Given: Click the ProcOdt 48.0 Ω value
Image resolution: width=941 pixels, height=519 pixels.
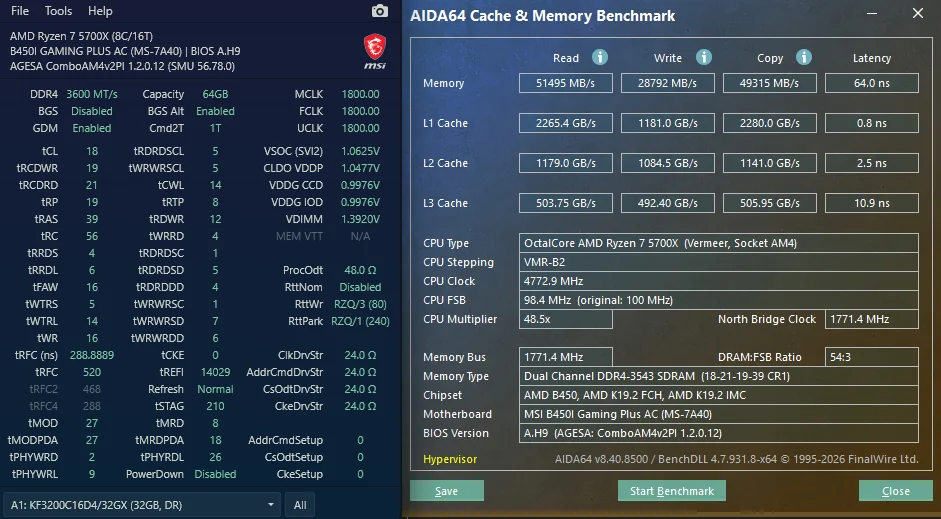Looking at the screenshot, I should (360, 270).
